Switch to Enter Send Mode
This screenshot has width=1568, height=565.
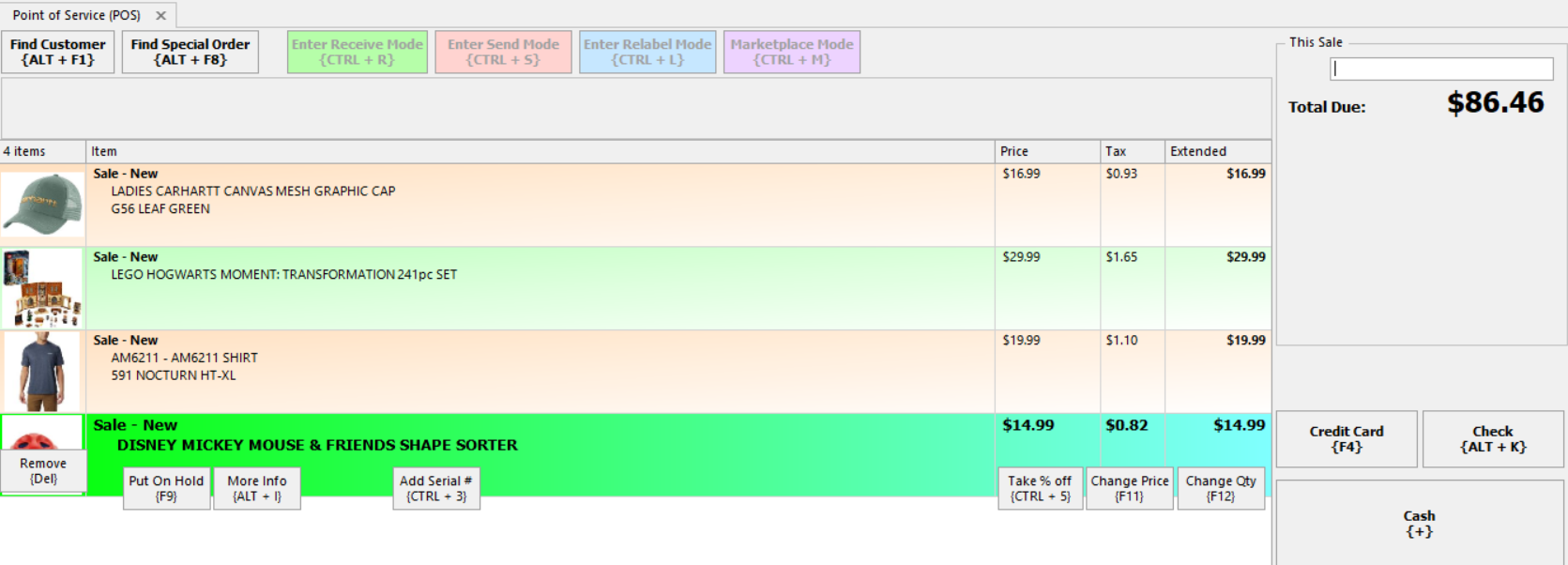(x=503, y=52)
